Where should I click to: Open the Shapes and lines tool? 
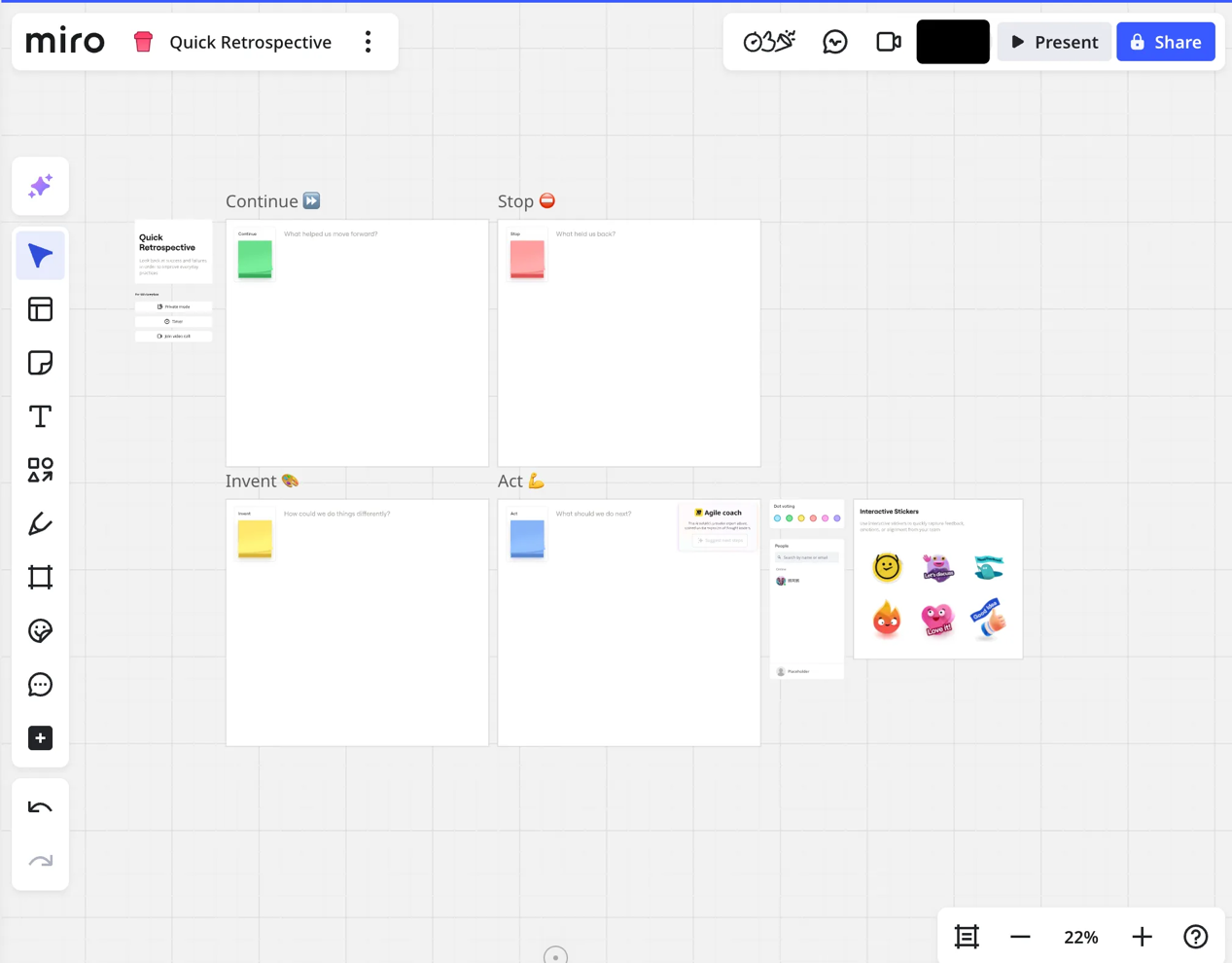pos(40,470)
